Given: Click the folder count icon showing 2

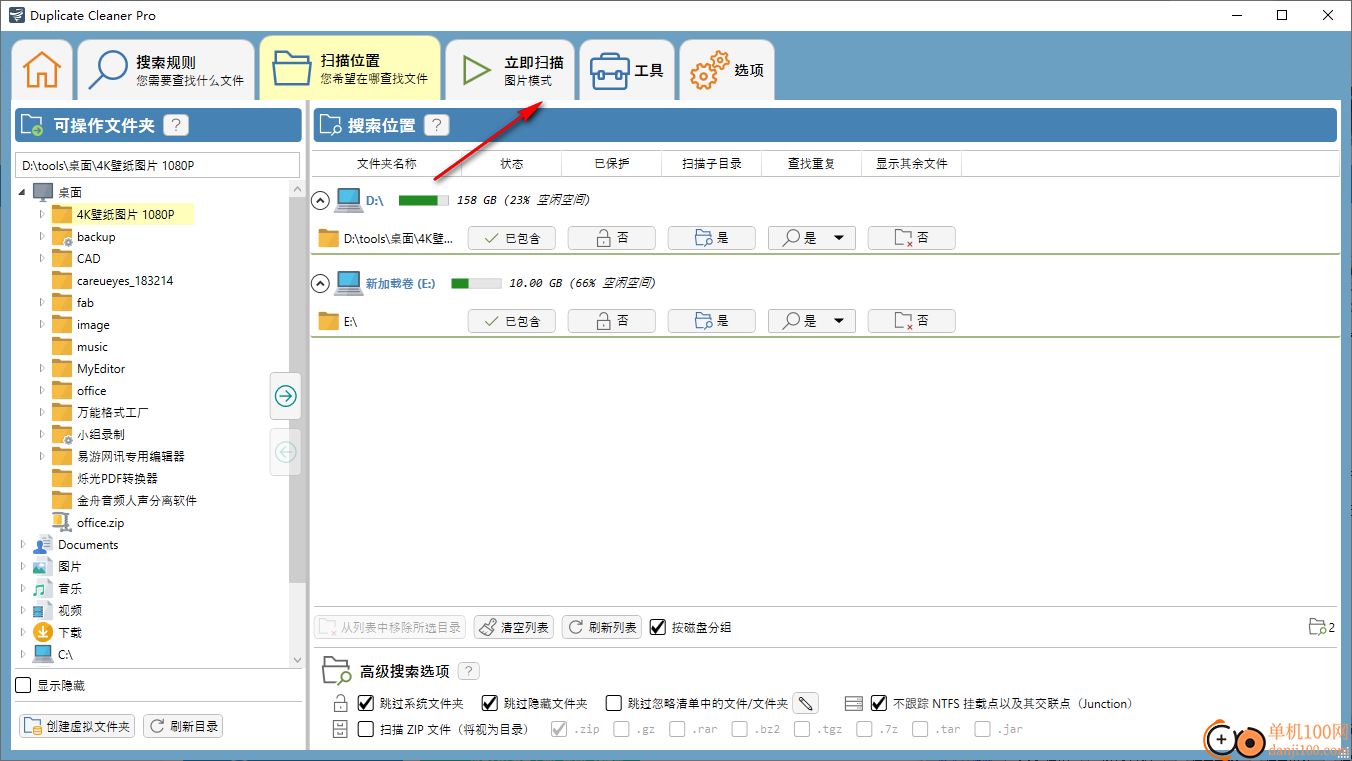Looking at the screenshot, I should click(1321, 627).
